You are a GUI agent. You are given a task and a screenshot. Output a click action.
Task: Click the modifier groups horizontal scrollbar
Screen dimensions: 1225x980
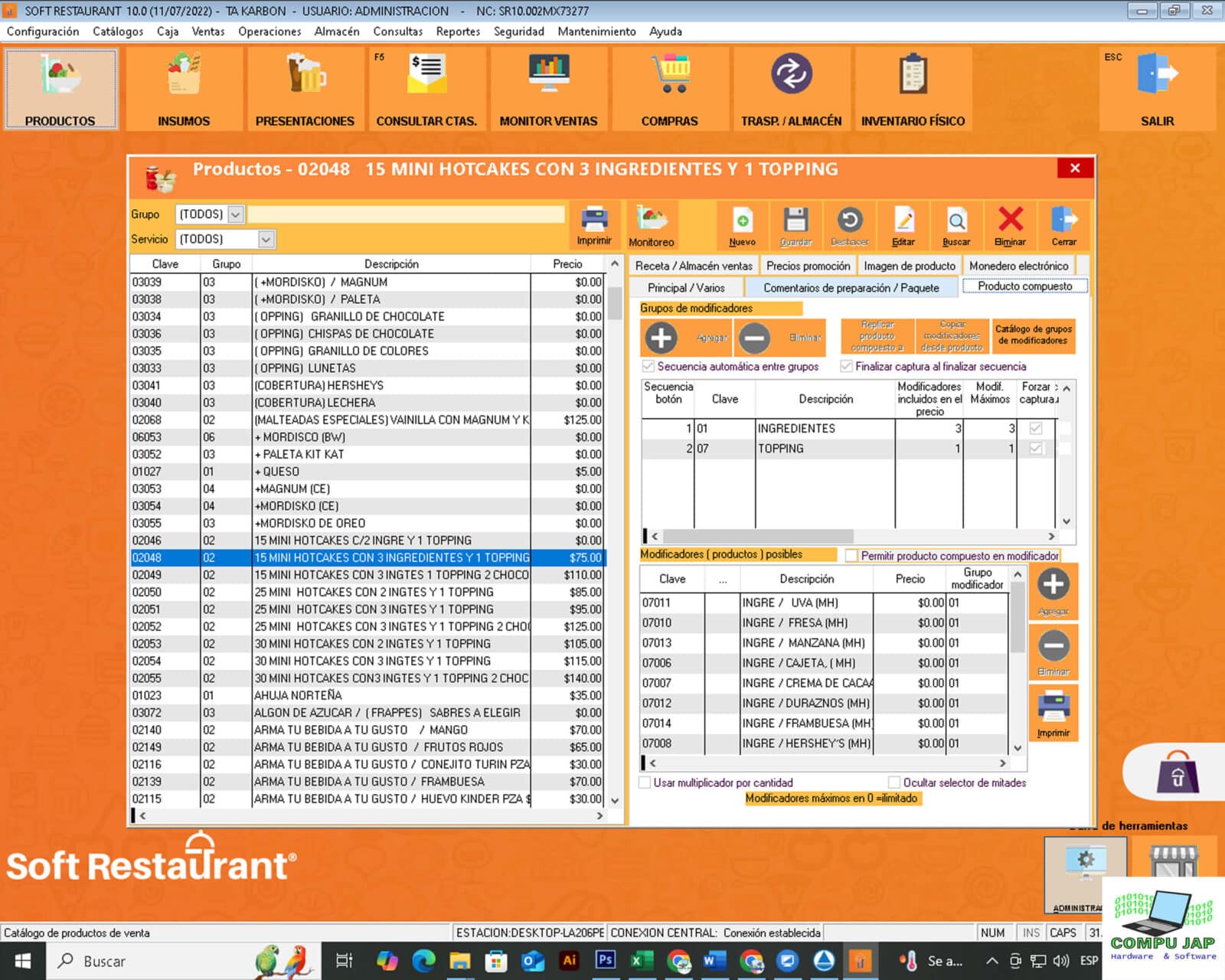point(852,536)
